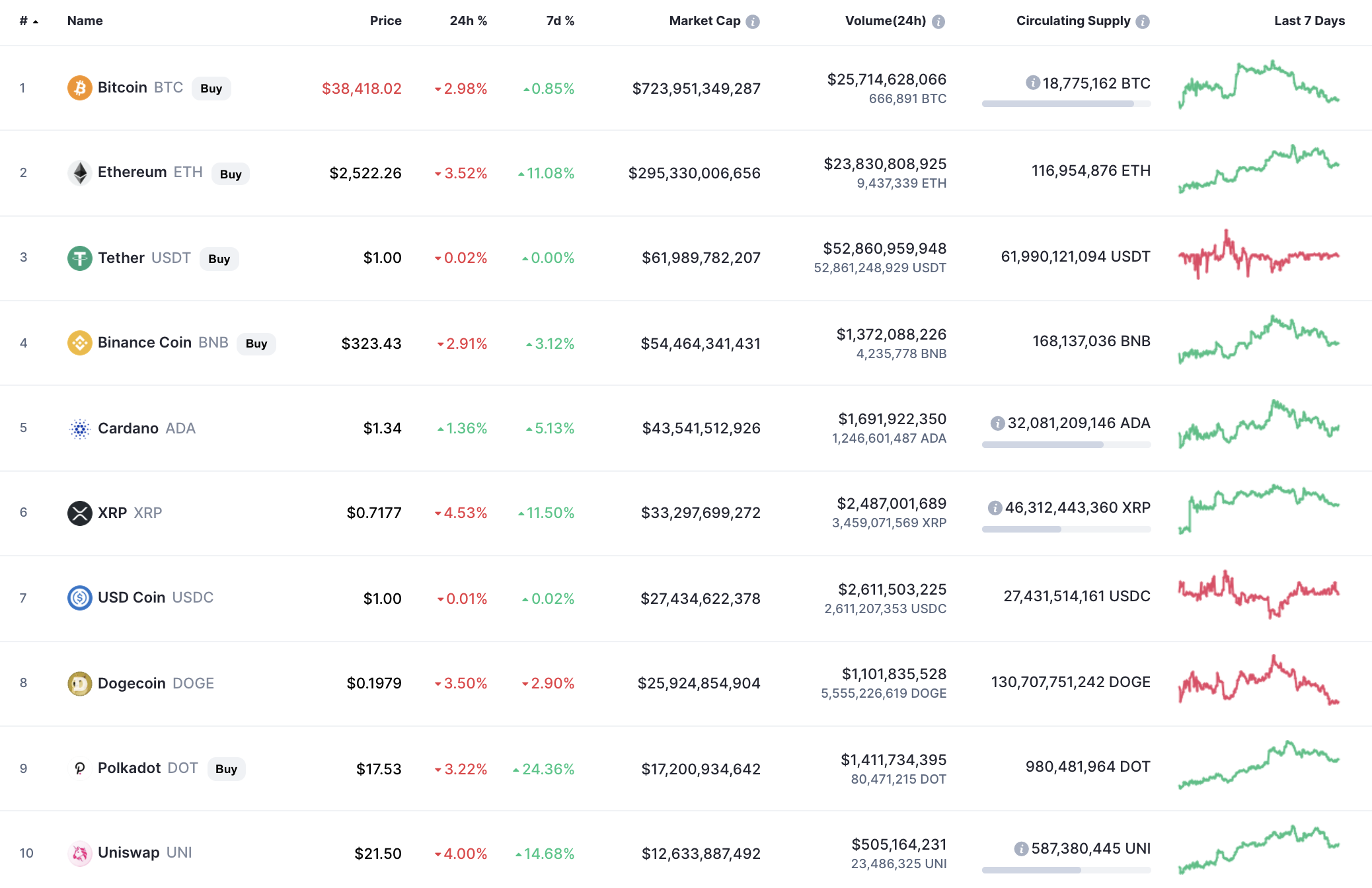Click the XRP circulating supply progress bar
Screen dimensions: 1372x888
[x=1066, y=529]
